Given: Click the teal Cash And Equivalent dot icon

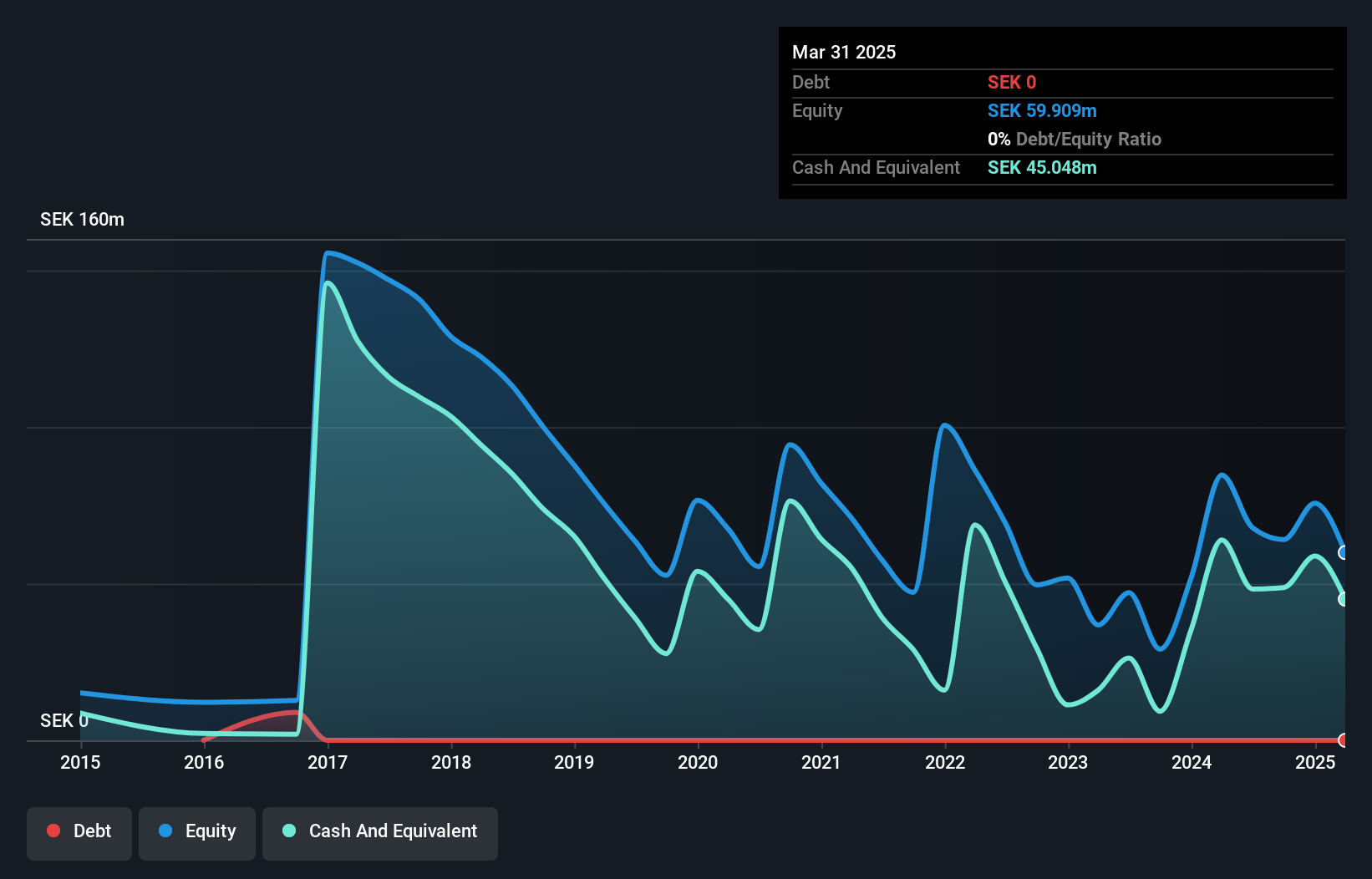Looking at the screenshot, I should 287,831.
